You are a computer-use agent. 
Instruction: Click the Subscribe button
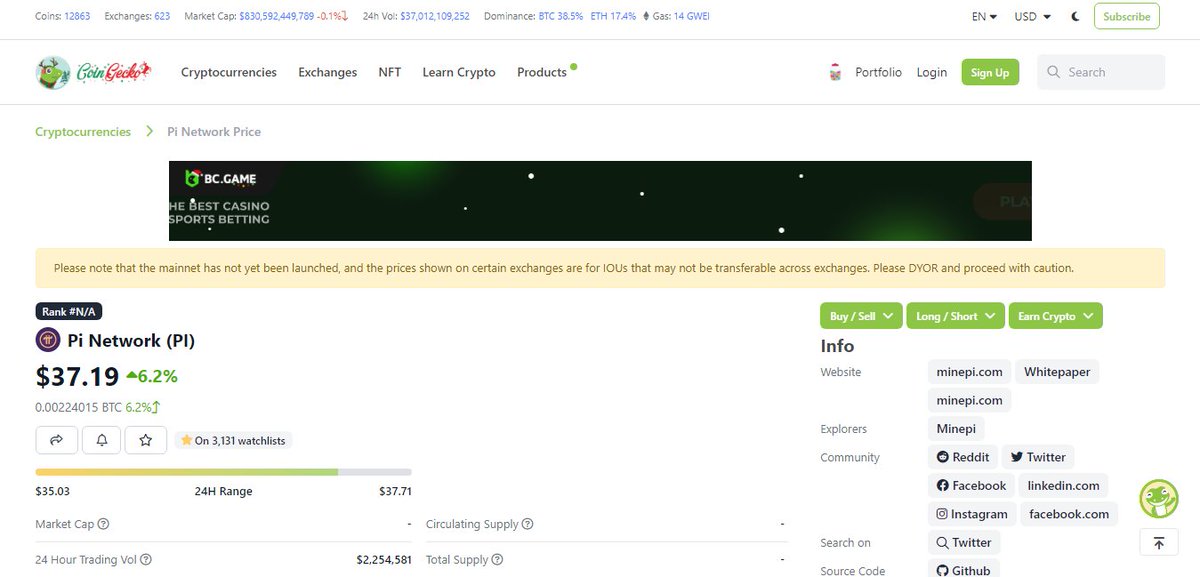(x=1127, y=16)
